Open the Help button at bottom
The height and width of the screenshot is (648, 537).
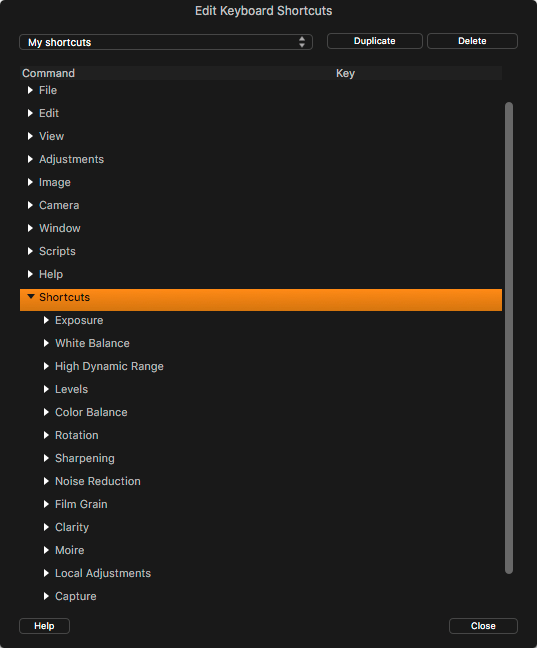point(44,626)
